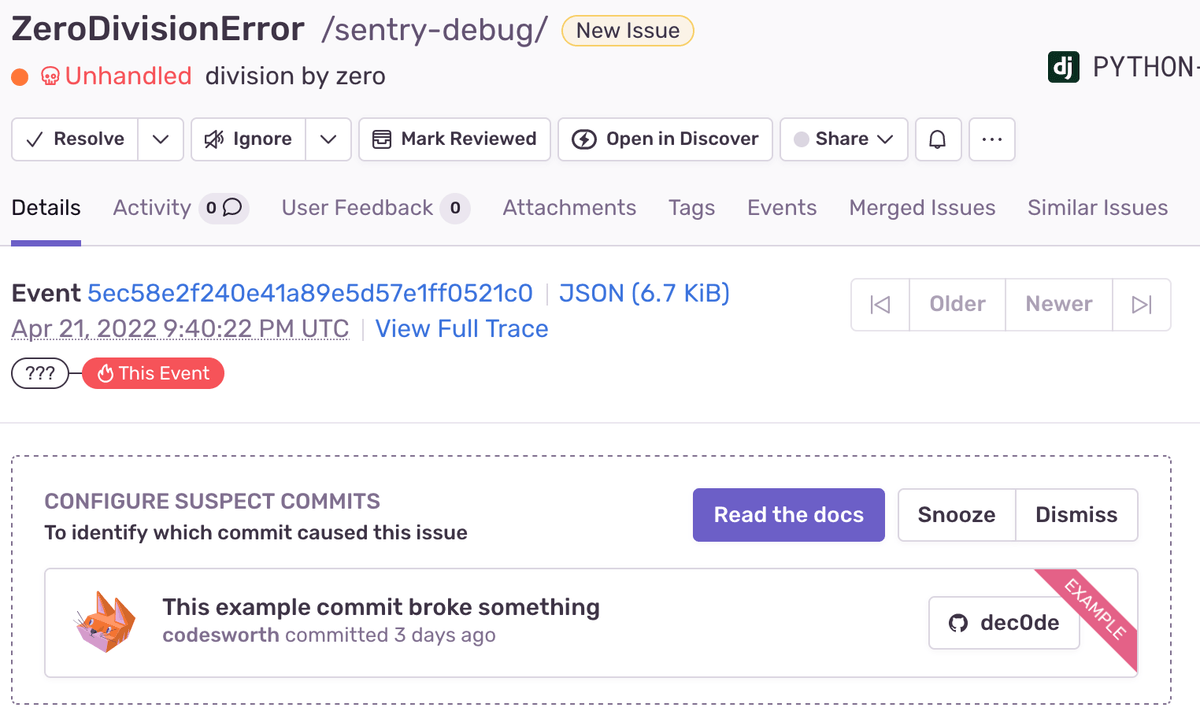Open the Tags tab
Image resolution: width=1200 pixels, height=715 pixels.
click(x=691, y=208)
